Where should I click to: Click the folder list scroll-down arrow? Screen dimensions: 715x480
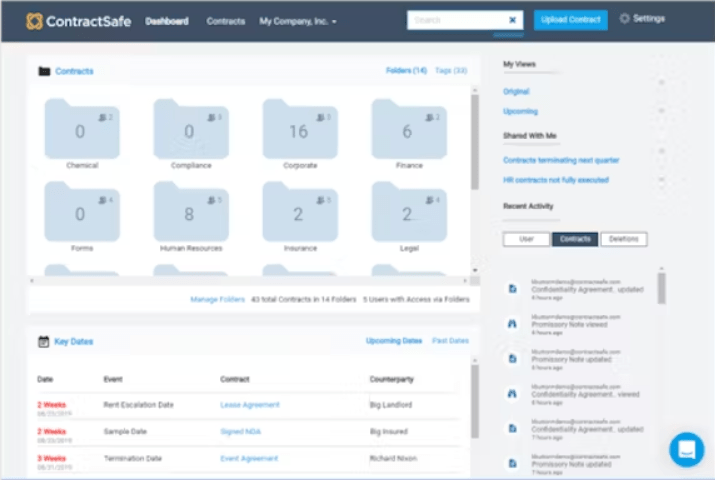click(475, 270)
